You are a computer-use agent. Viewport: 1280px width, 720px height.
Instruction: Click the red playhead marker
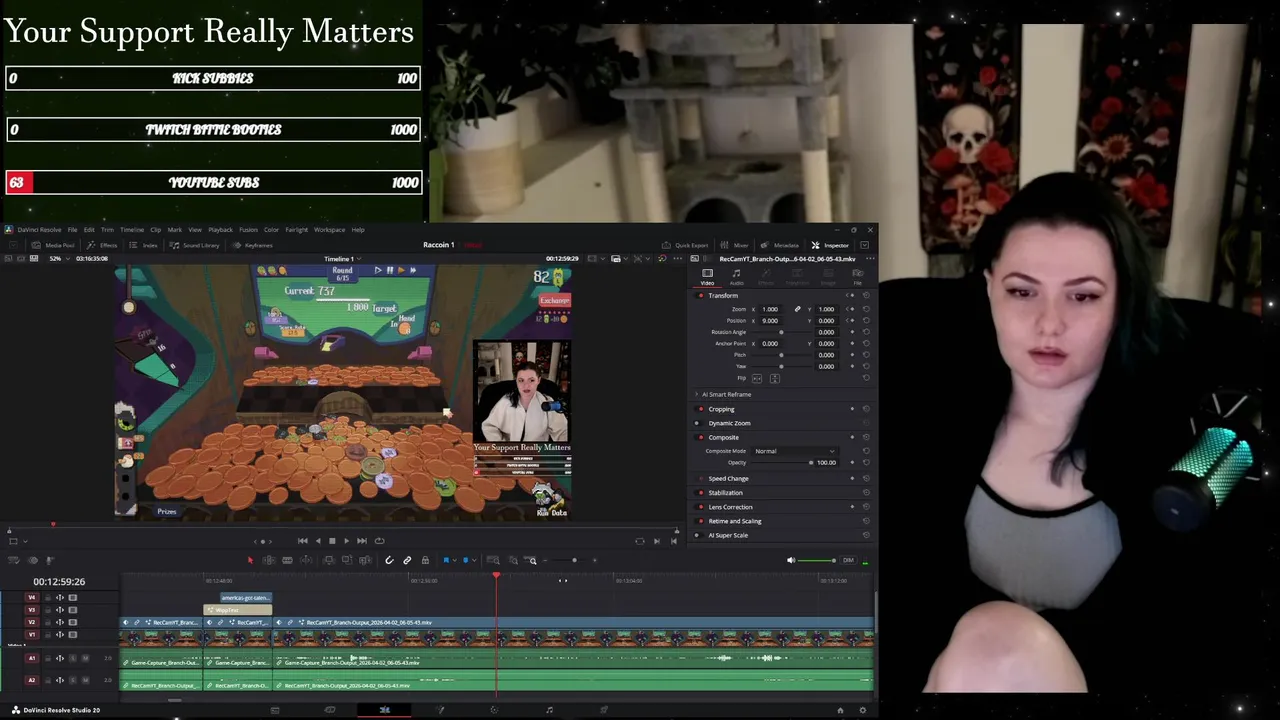tap(496, 575)
